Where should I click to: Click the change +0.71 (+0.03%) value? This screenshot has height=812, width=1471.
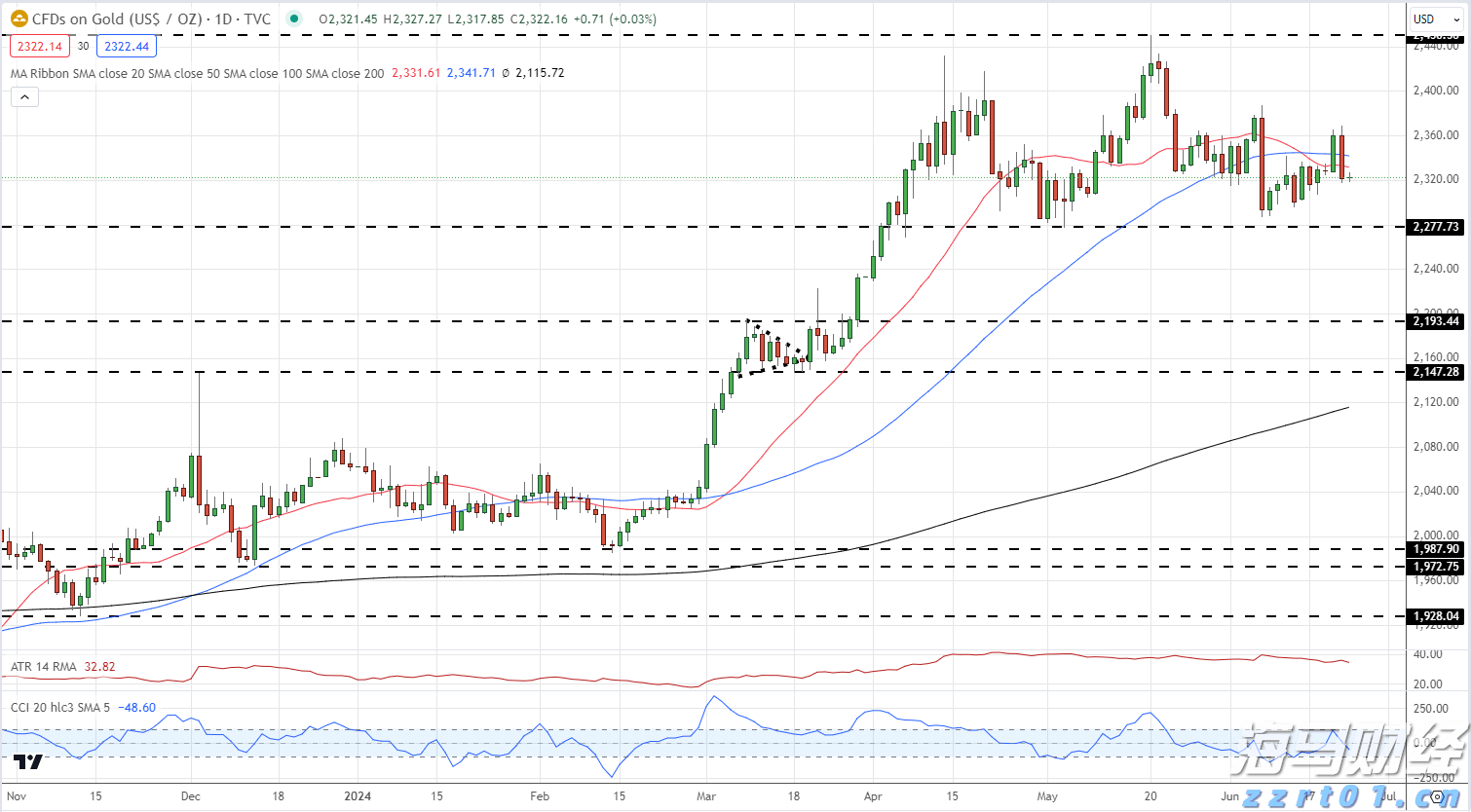coord(615,18)
